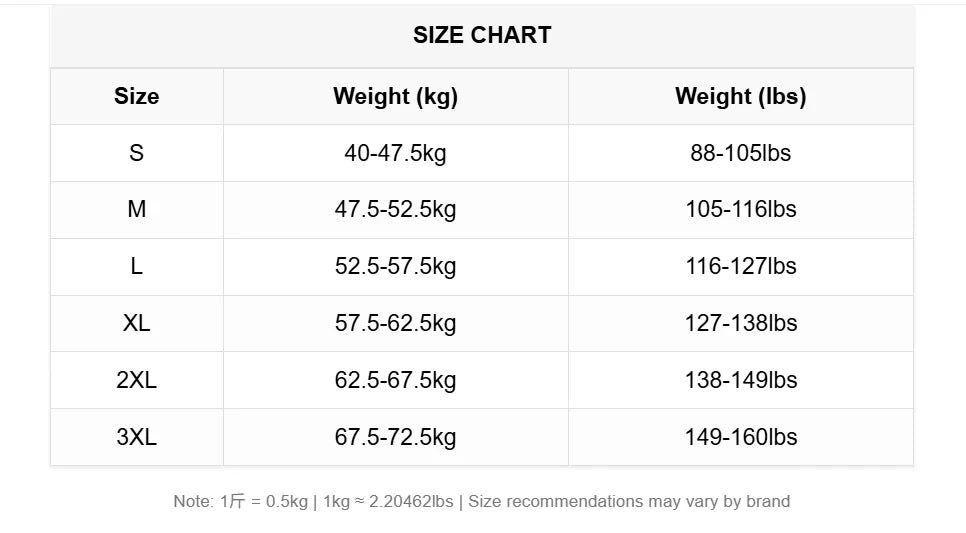Click the 88-105lbs cell
The image size is (966, 533).
(x=740, y=153)
